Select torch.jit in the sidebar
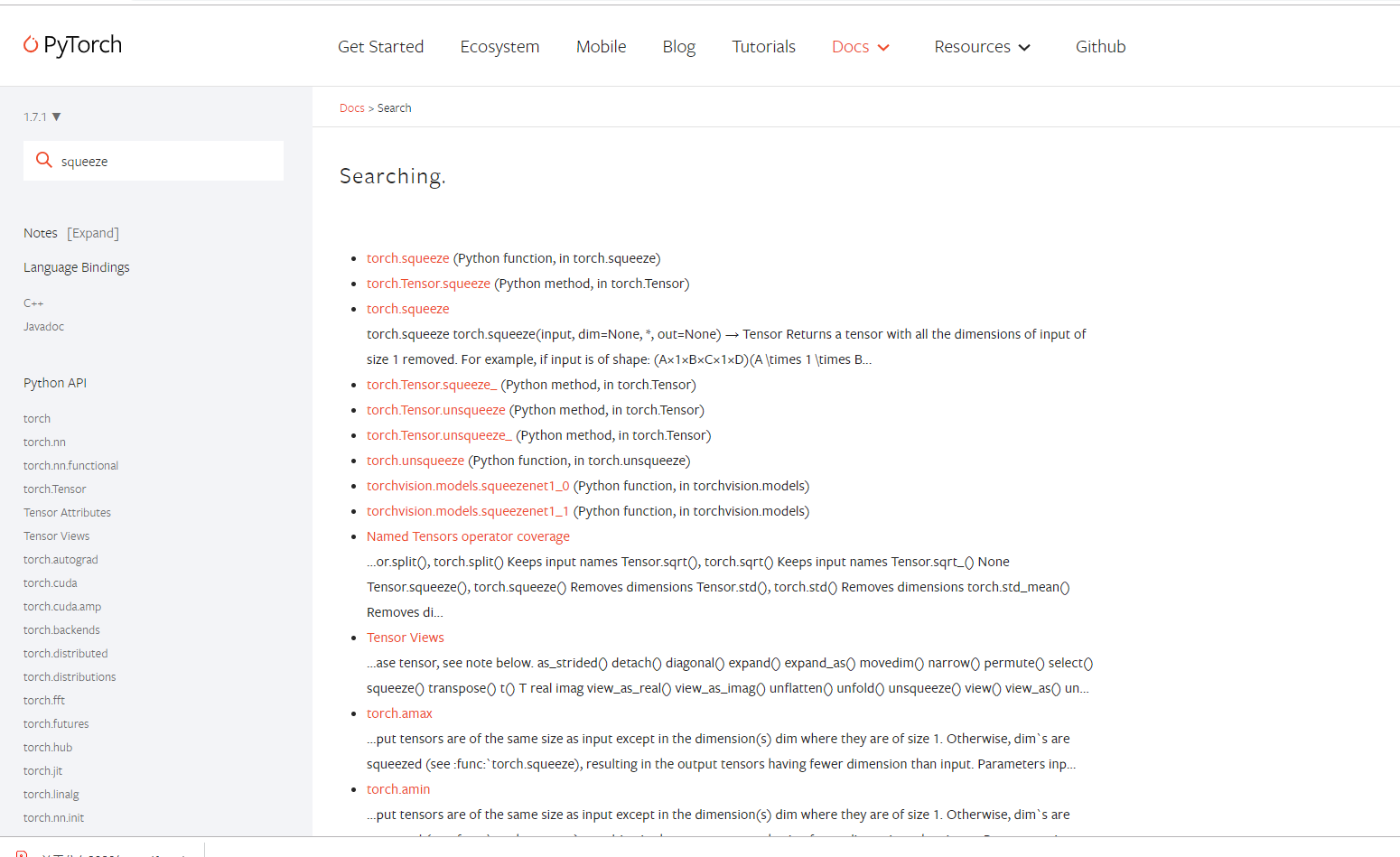The image size is (1400, 857). pyautogui.click(x=42, y=771)
